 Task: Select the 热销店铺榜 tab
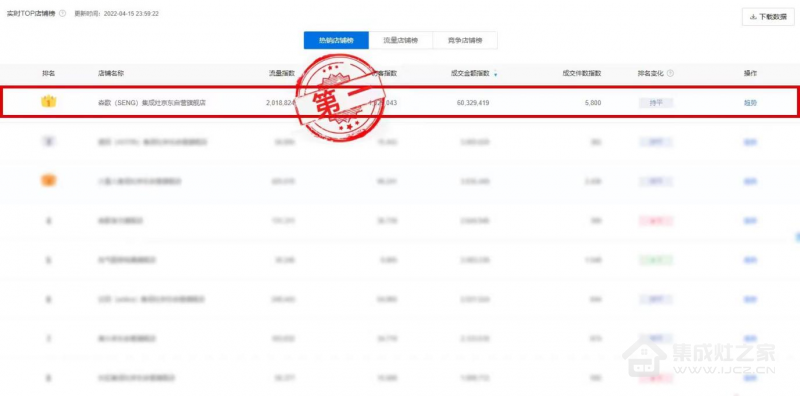coord(336,40)
